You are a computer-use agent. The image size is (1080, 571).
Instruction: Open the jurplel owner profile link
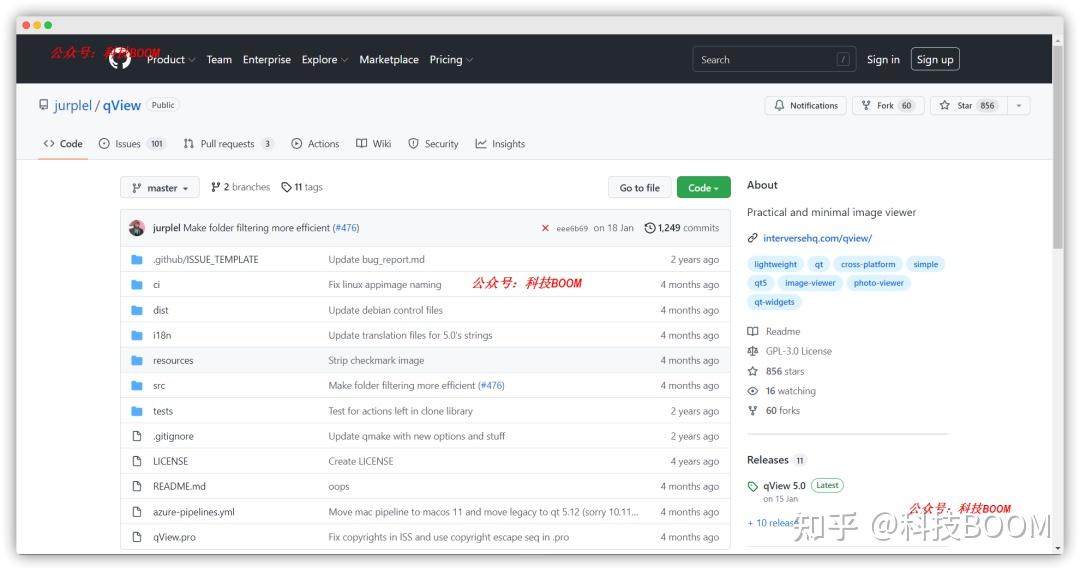72,105
